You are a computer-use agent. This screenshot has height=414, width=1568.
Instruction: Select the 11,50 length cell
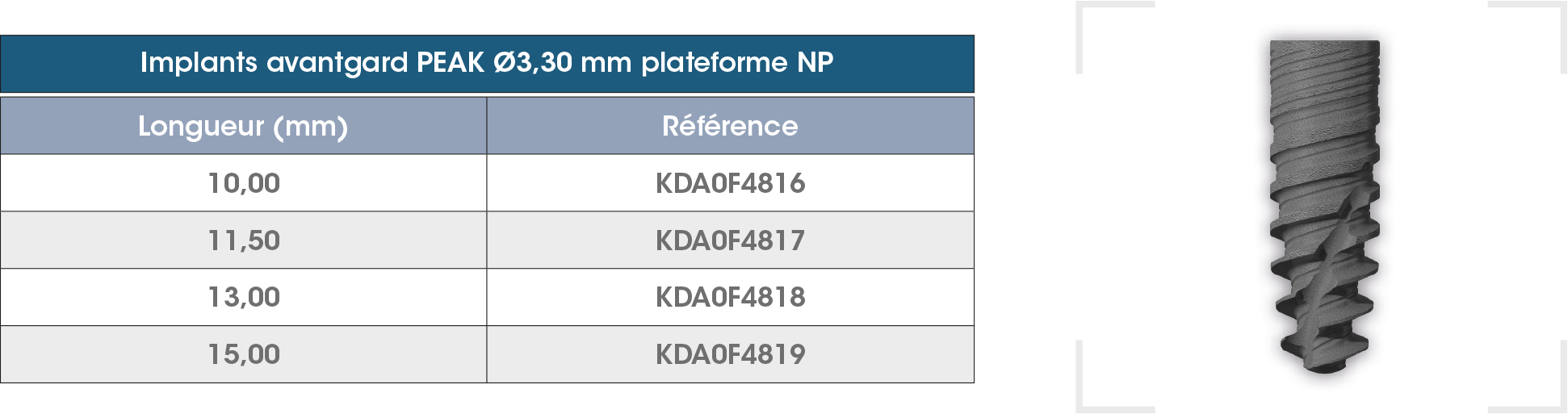click(x=244, y=240)
